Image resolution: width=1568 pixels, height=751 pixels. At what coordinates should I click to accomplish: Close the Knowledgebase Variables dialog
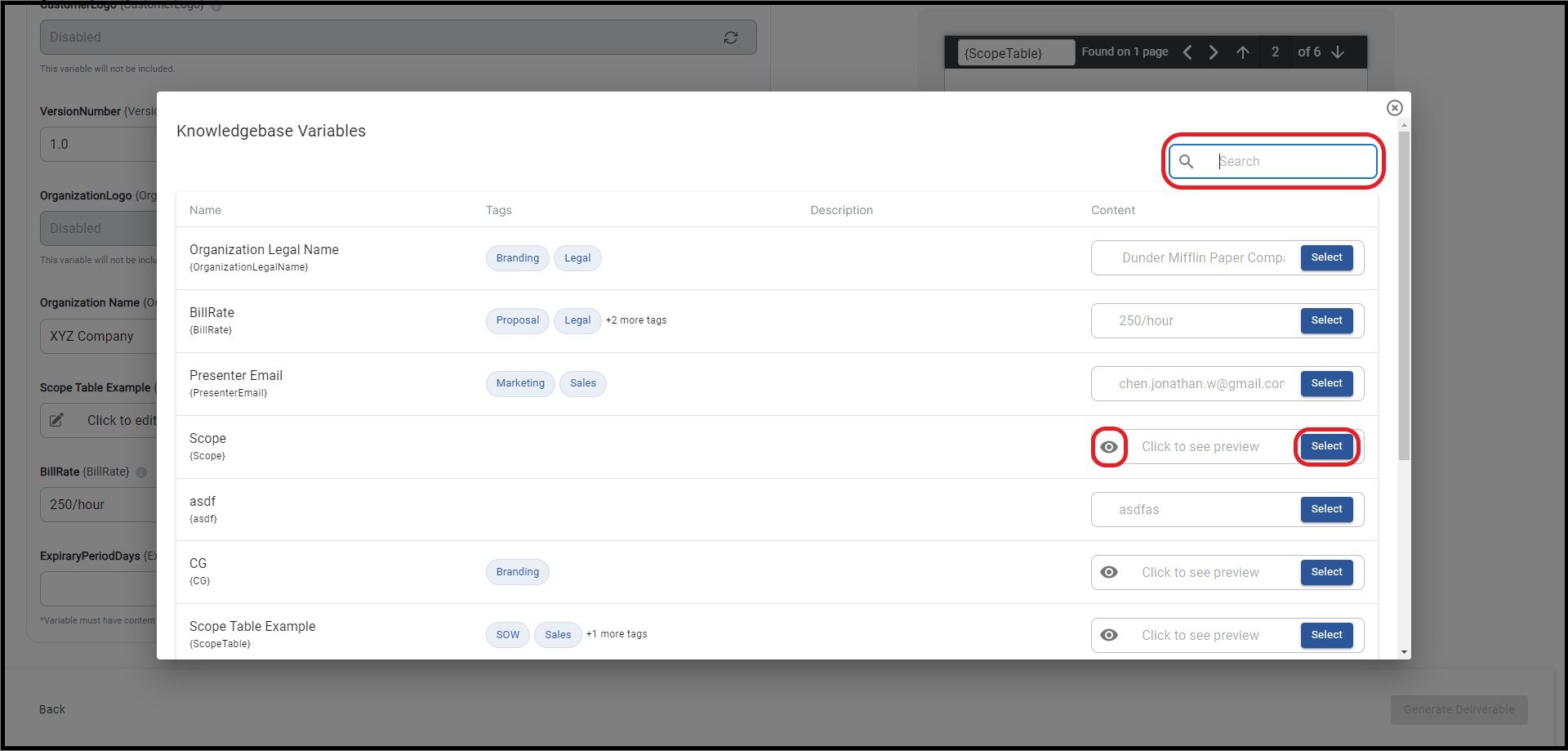(x=1394, y=108)
